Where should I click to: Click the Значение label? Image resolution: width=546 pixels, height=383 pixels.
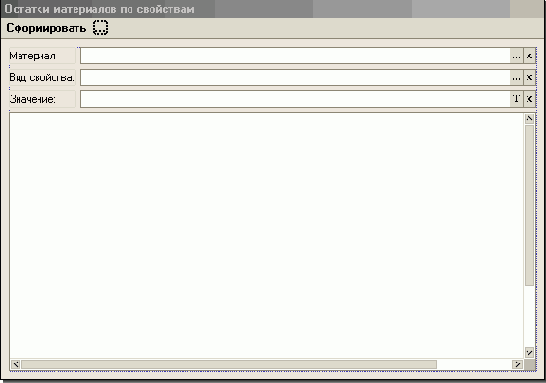click(32, 99)
